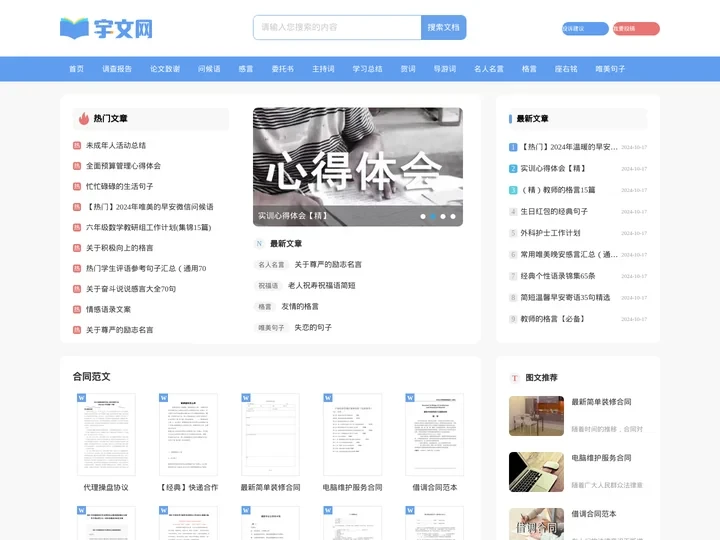The width and height of the screenshot is (720, 540).
Task: Click rank badge 9 beside 教师的格言【必备】
Action: click(513, 319)
